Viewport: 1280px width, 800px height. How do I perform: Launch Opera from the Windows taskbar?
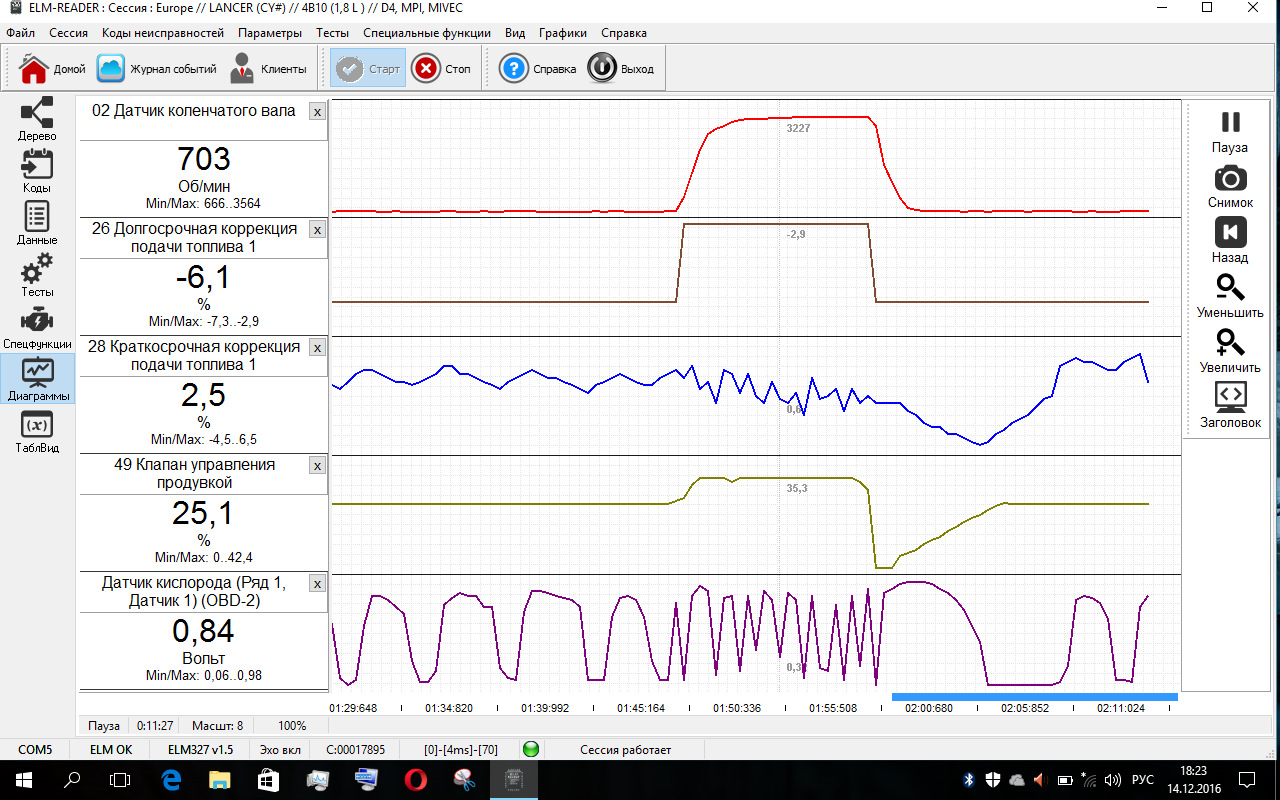(415, 779)
